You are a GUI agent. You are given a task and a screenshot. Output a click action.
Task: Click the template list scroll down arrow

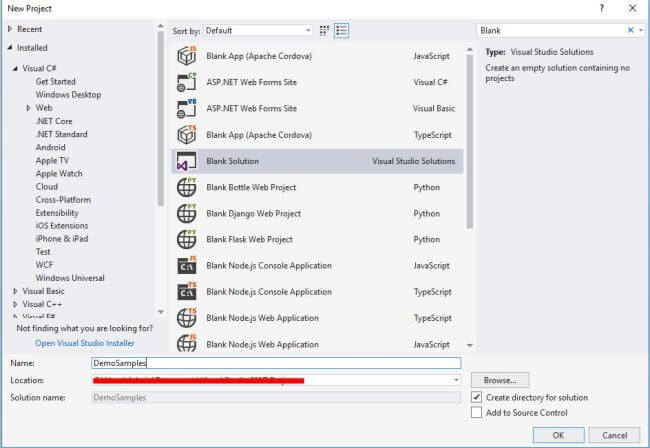pyautogui.click(x=470, y=345)
